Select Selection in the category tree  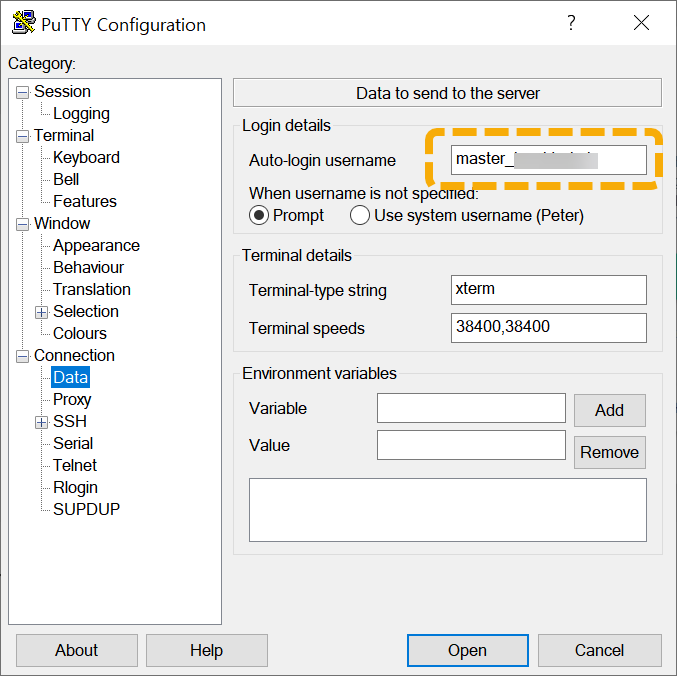[x=85, y=312]
